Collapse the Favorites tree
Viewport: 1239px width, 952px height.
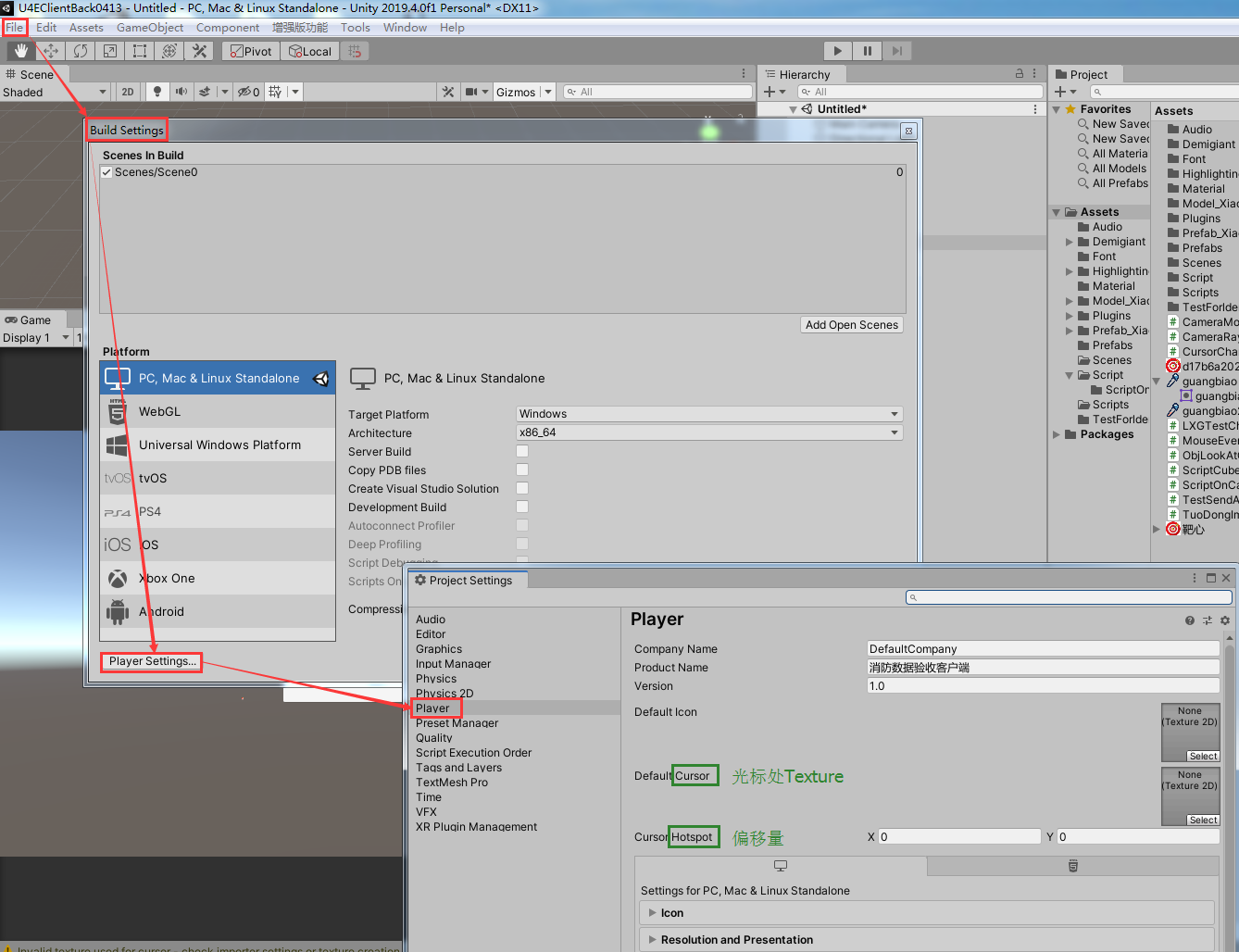pos(1057,109)
